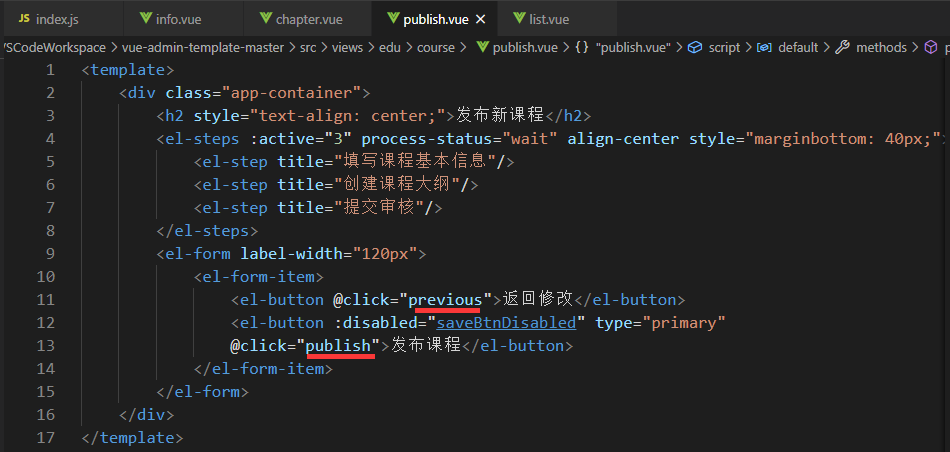Click the 发布课程 button text
This screenshot has width=950, height=452.
[426, 345]
